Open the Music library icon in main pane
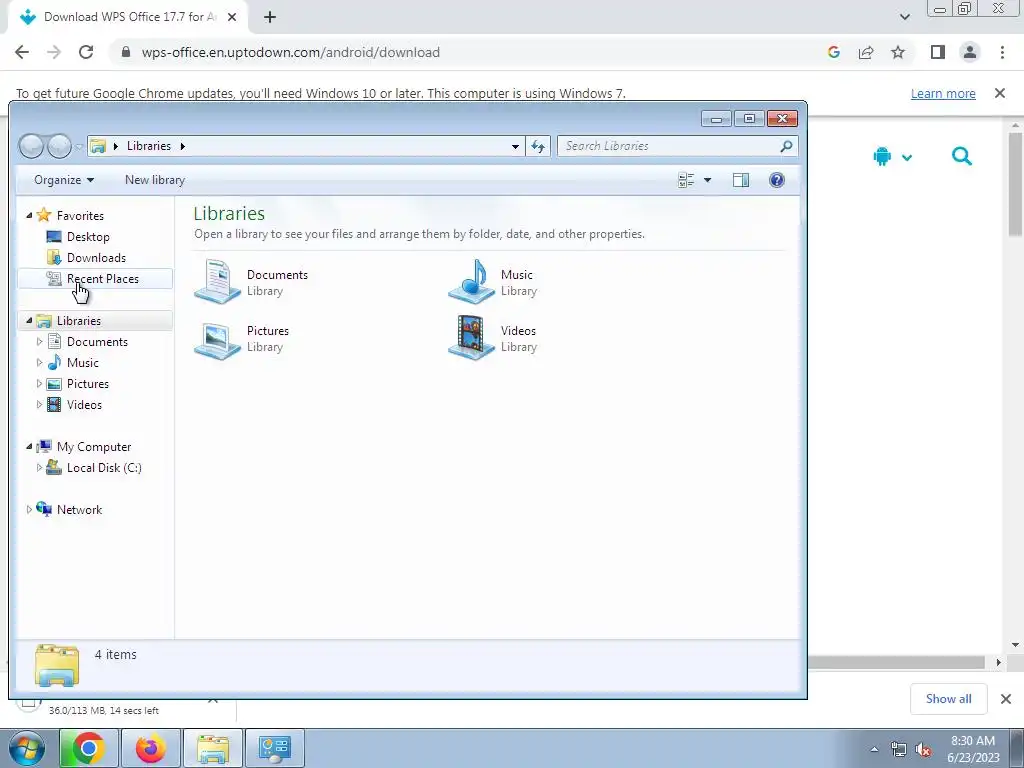This screenshot has height=768, width=1024. [x=472, y=281]
